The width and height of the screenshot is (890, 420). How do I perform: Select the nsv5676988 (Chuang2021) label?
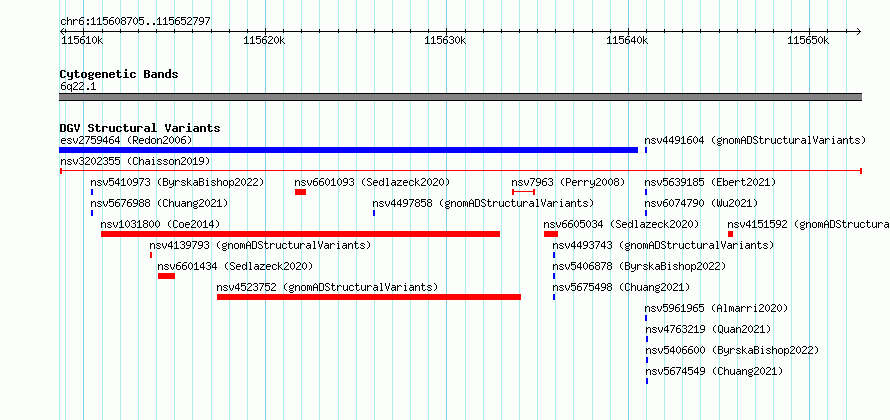pyautogui.click(x=159, y=203)
